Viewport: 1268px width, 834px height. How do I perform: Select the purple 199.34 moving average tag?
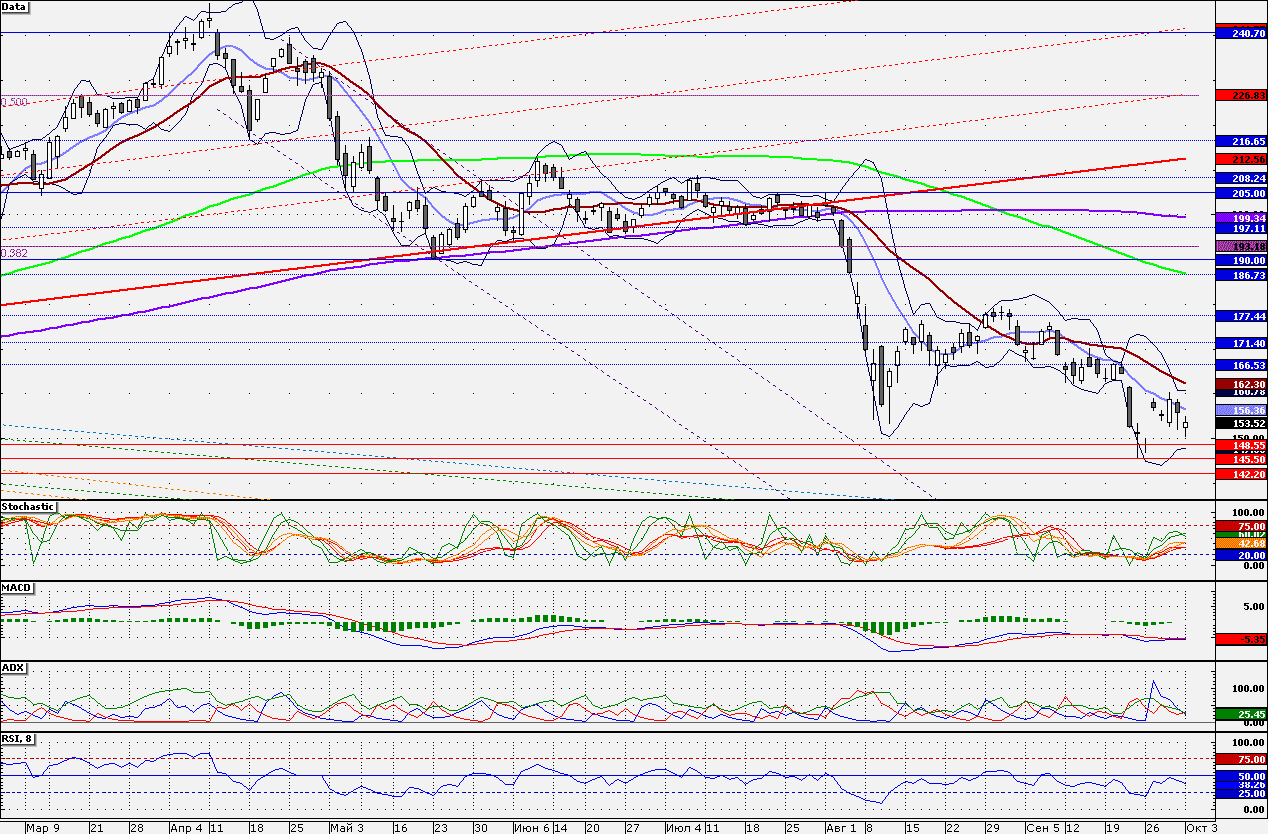pyautogui.click(x=1238, y=217)
